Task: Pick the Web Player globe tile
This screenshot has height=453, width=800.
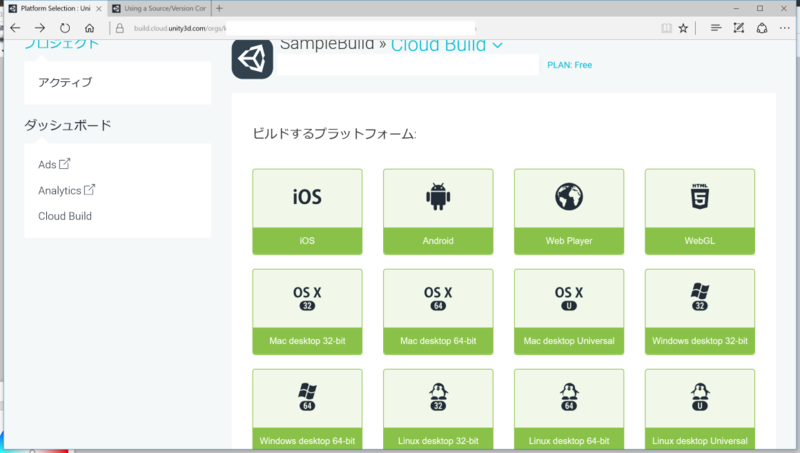Action: pos(569,212)
